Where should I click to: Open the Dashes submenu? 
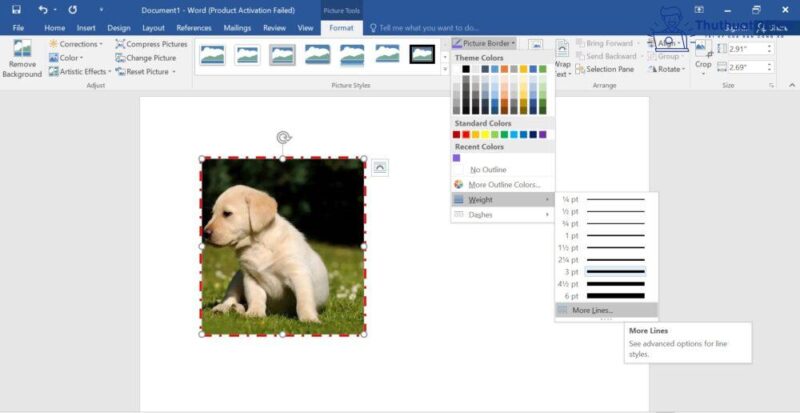503,215
